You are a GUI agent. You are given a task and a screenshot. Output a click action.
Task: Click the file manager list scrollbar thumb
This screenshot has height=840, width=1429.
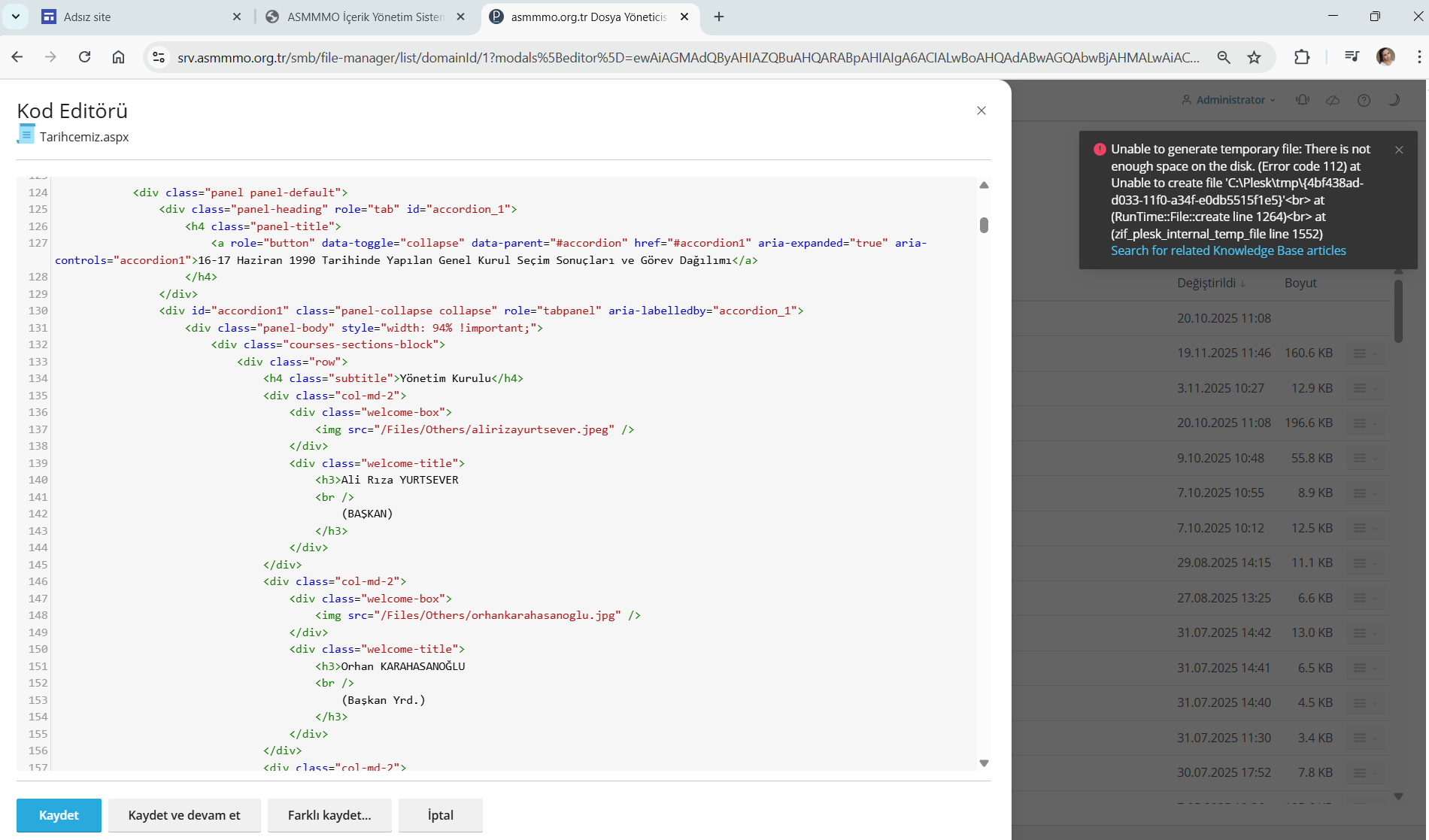pyautogui.click(x=1398, y=311)
